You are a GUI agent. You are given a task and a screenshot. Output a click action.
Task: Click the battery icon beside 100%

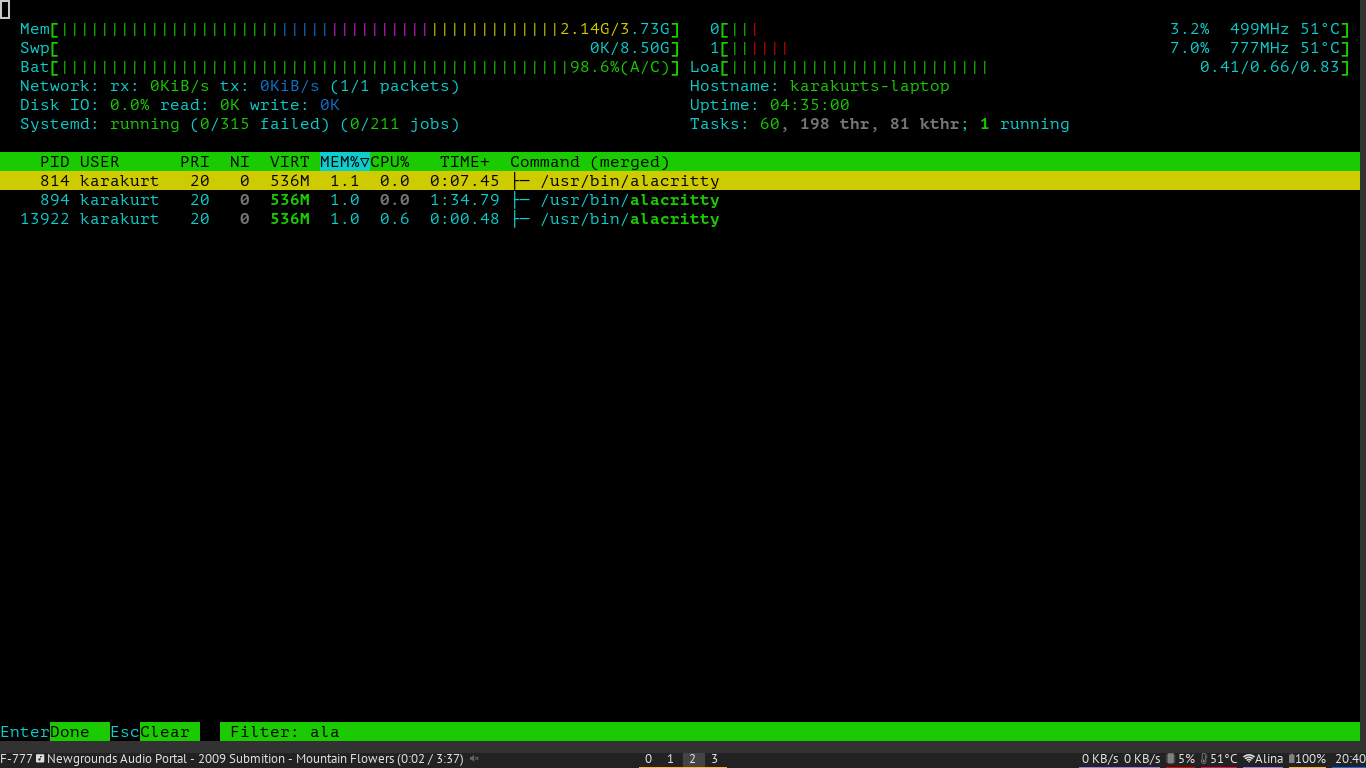pyautogui.click(x=1292, y=759)
